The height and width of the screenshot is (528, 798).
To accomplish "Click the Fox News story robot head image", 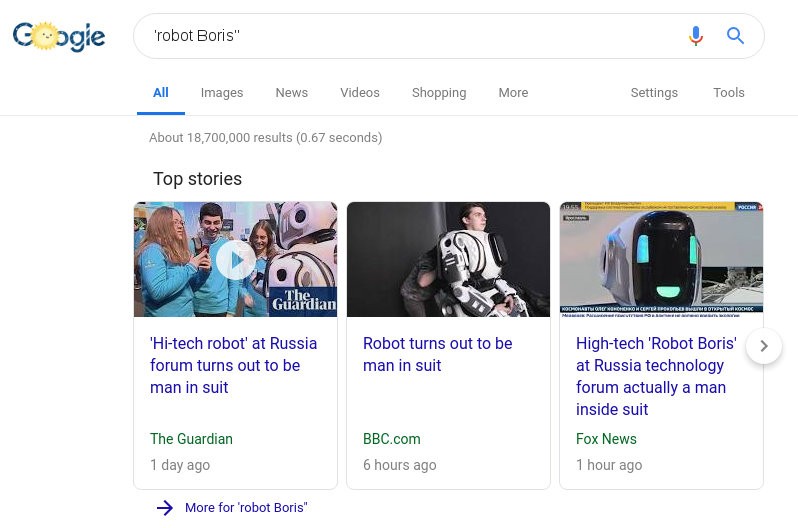I will click(661, 259).
